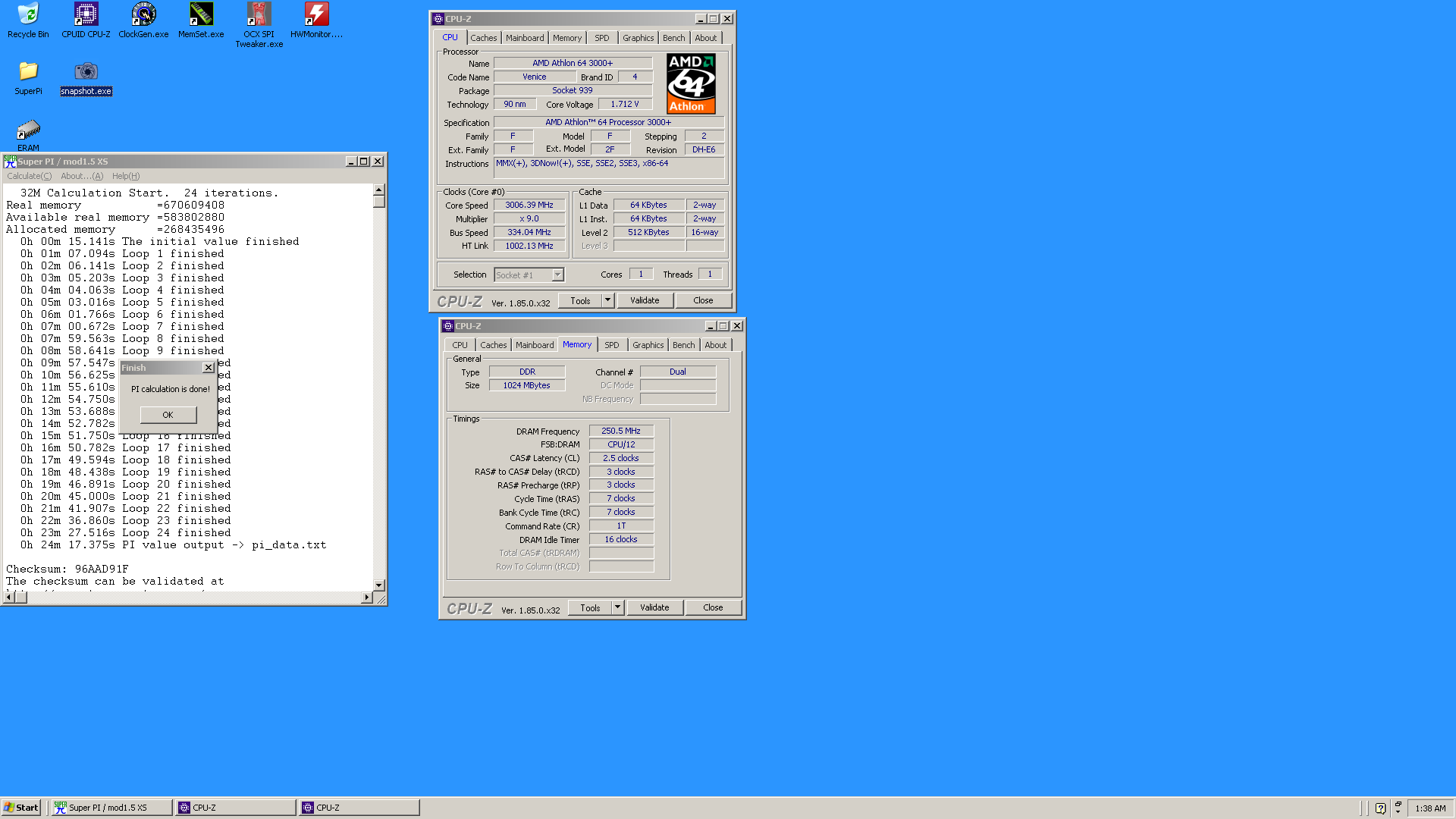Click the Core Voltage 1.712 V field
1456x819 pixels.
[x=625, y=104]
